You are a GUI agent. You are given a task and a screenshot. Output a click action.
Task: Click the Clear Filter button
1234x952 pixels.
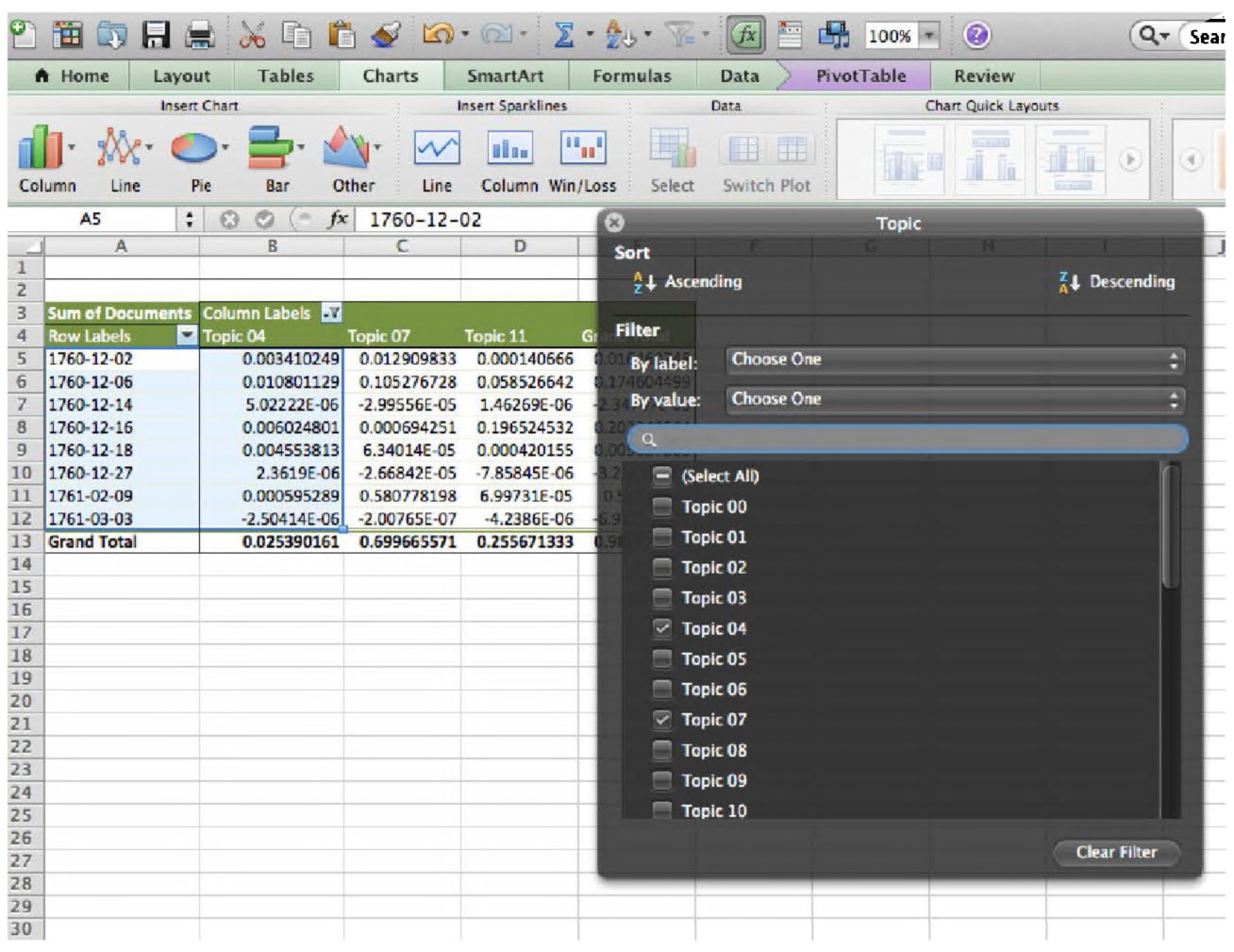(1115, 852)
